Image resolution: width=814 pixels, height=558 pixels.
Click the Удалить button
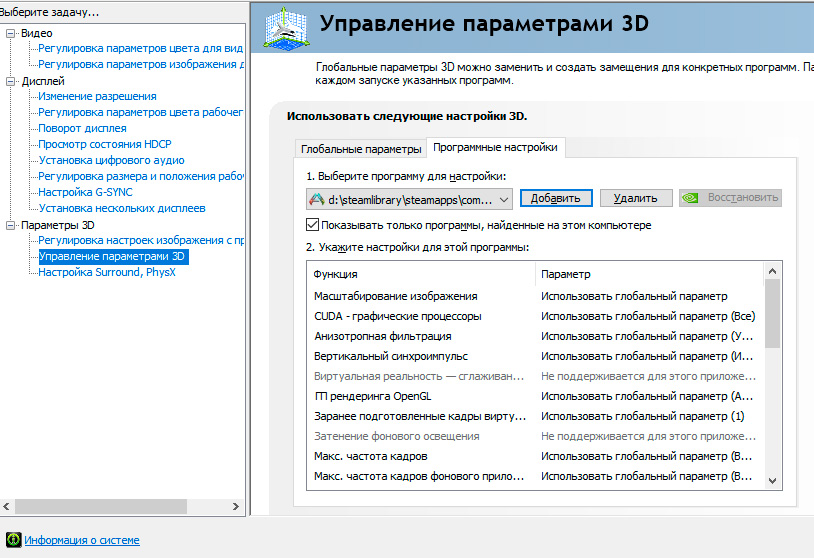pyautogui.click(x=635, y=198)
